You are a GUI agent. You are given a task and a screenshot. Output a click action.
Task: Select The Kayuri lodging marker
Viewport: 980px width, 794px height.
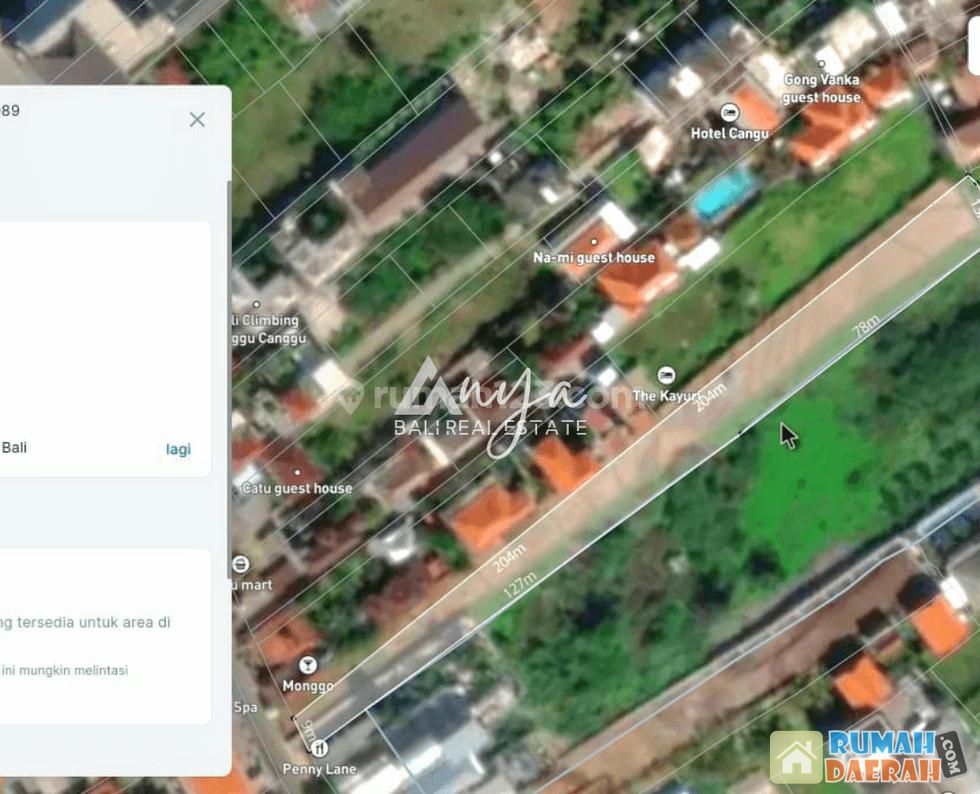[x=666, y=375]
